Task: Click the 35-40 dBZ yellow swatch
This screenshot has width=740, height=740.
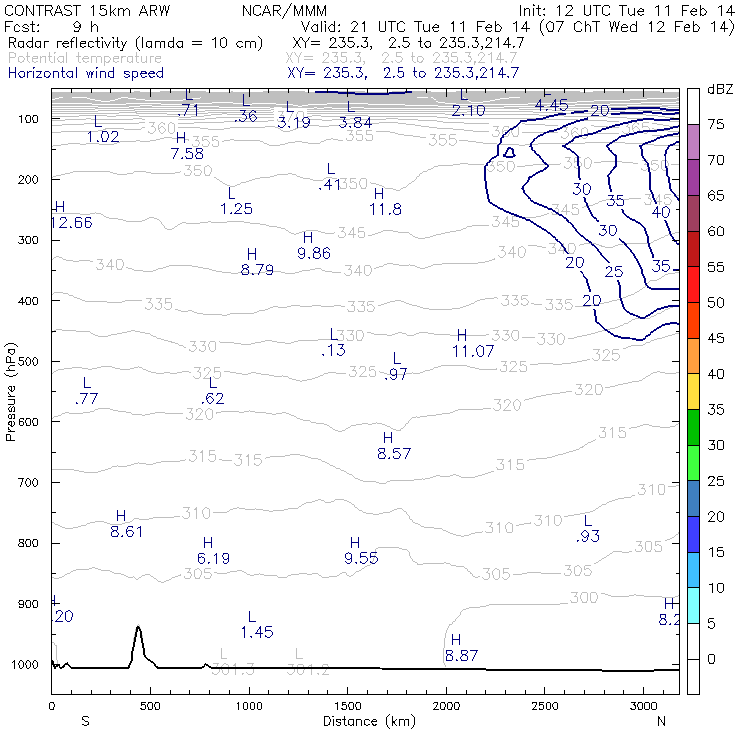Action: (x=693, y=392)
